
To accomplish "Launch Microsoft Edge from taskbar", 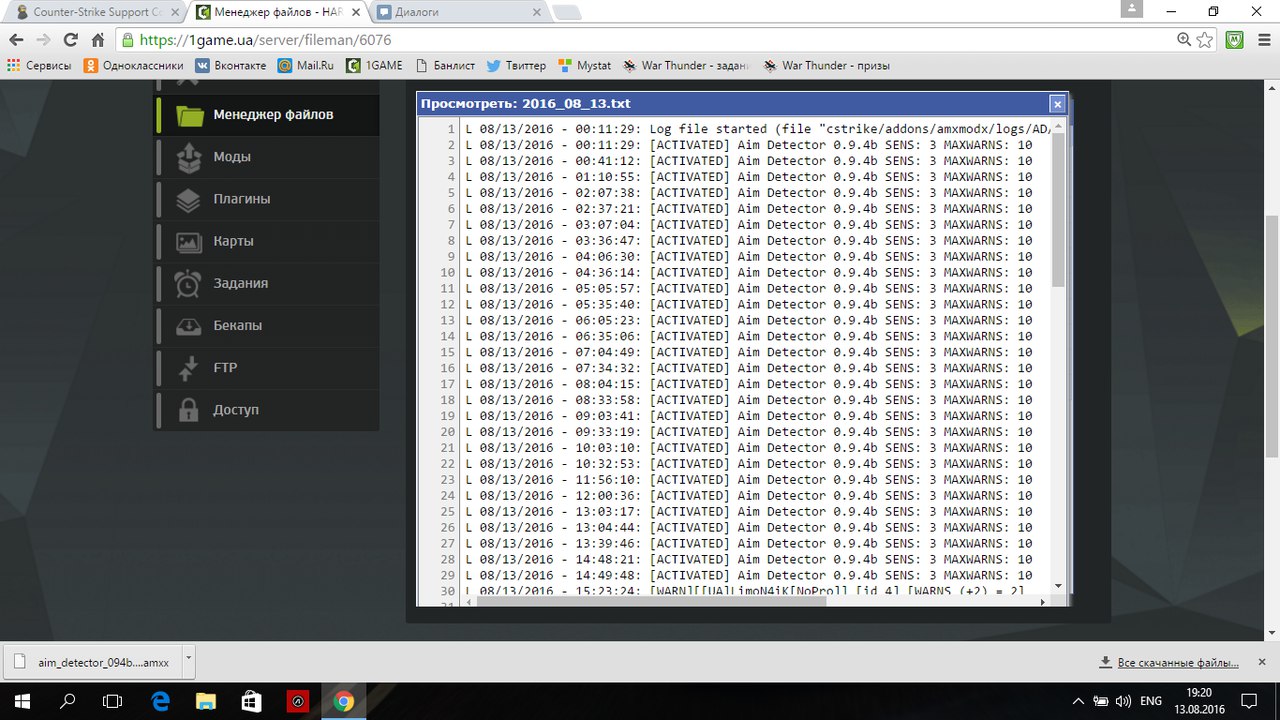I will [160, 701].
